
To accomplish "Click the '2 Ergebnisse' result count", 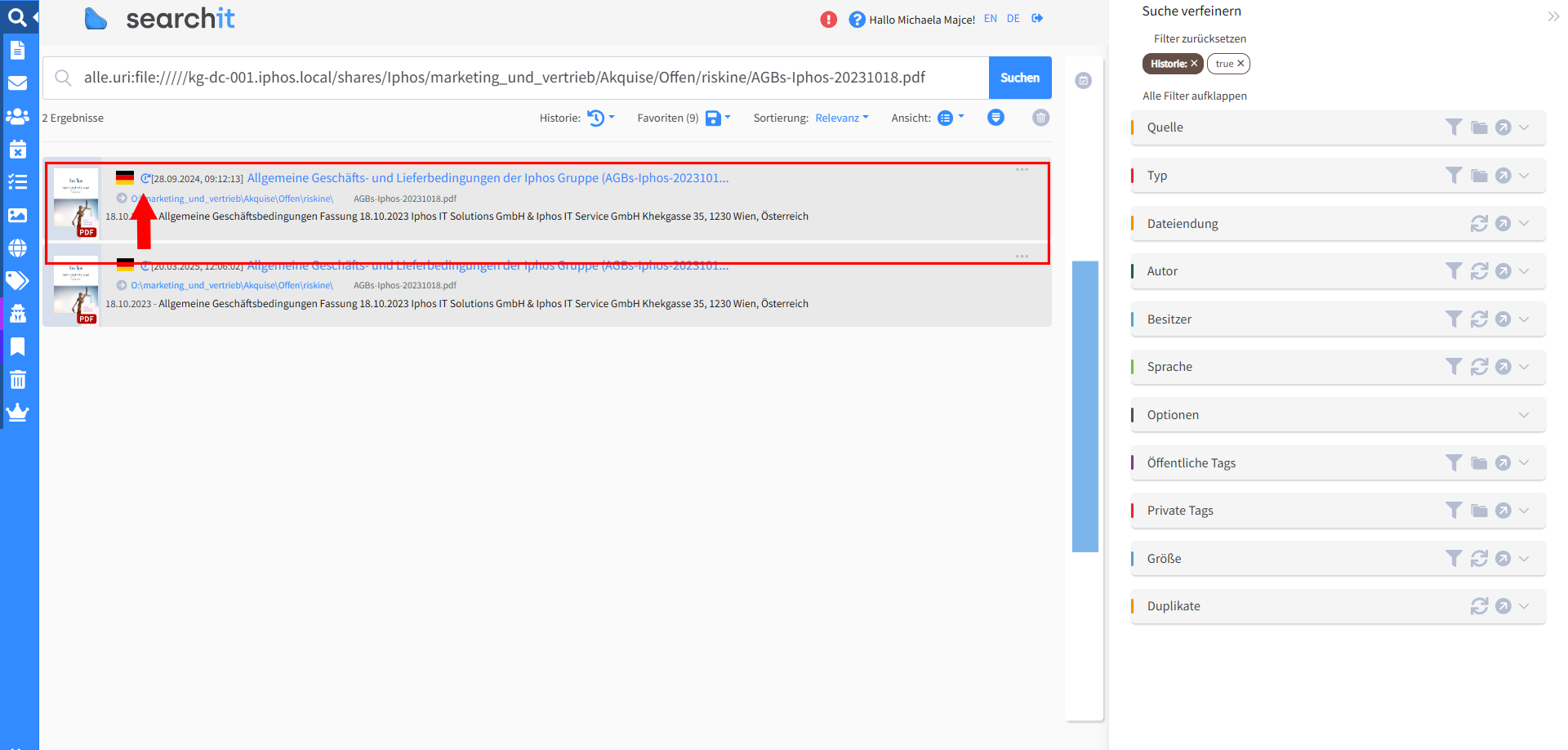I will [73, 118].
